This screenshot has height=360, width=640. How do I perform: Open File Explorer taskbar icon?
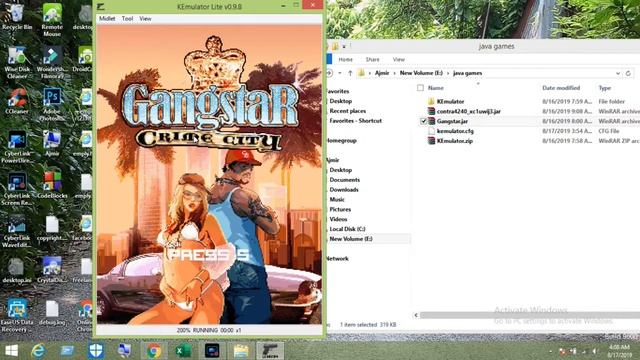point(241,351)
